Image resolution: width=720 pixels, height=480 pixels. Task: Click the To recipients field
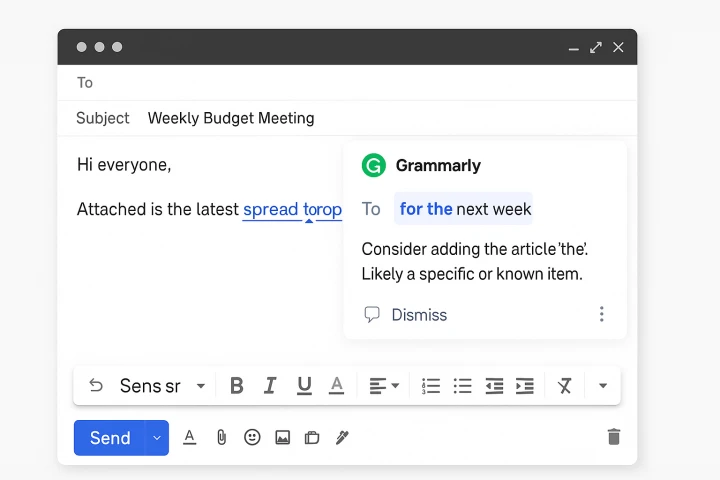click(x=347, y=83)
